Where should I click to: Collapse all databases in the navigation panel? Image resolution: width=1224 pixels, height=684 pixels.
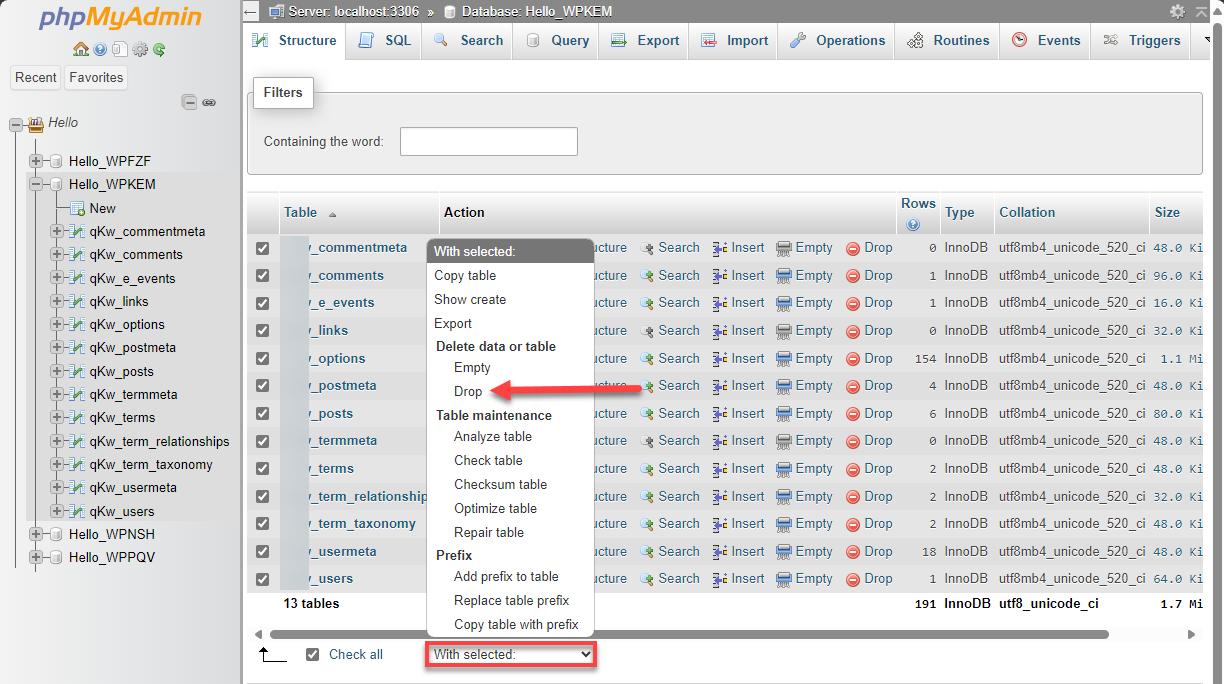(189, 101)
